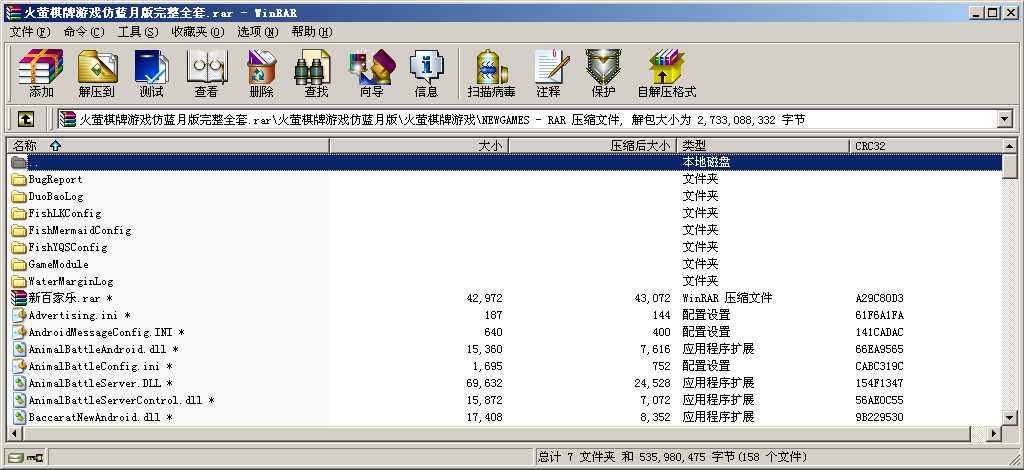Image resolution: width=1024 pixels, height=470 pixels.
Task: Open the 向导 (Wizard) toolbar icon
Action: pyautogui.click(x=372, y=67)
